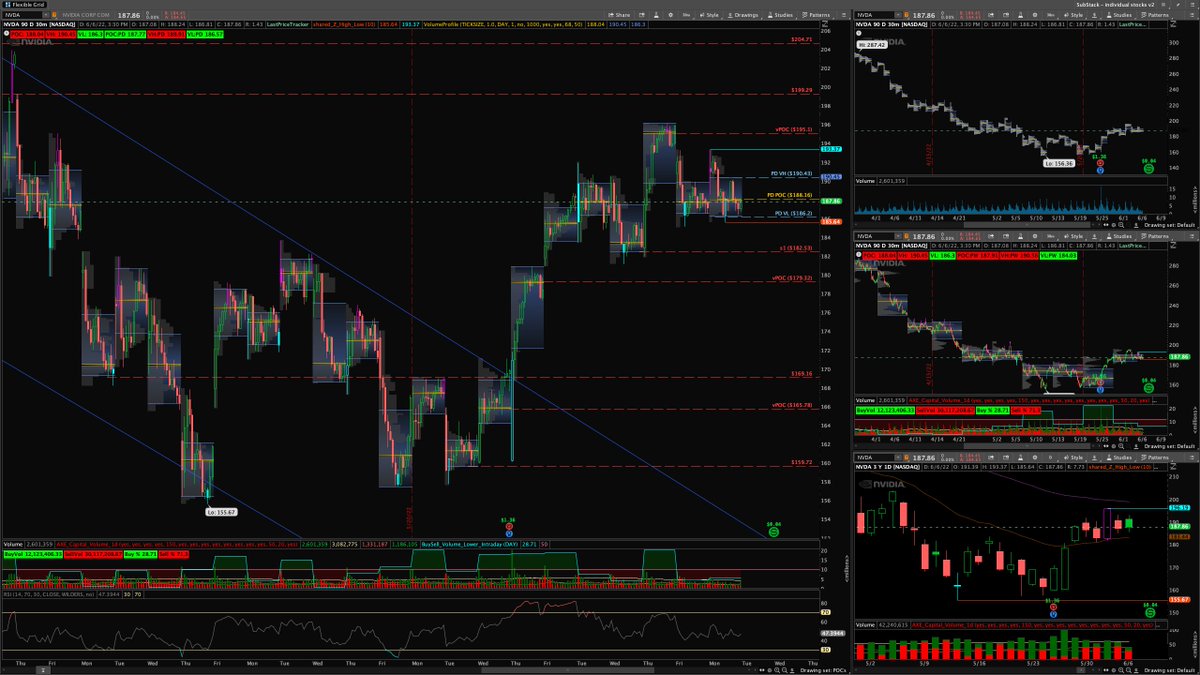1200x675 pixels.
Task: Expand symbol dropdown in top-right 90 D chart
Action: [x=897, y=15]
